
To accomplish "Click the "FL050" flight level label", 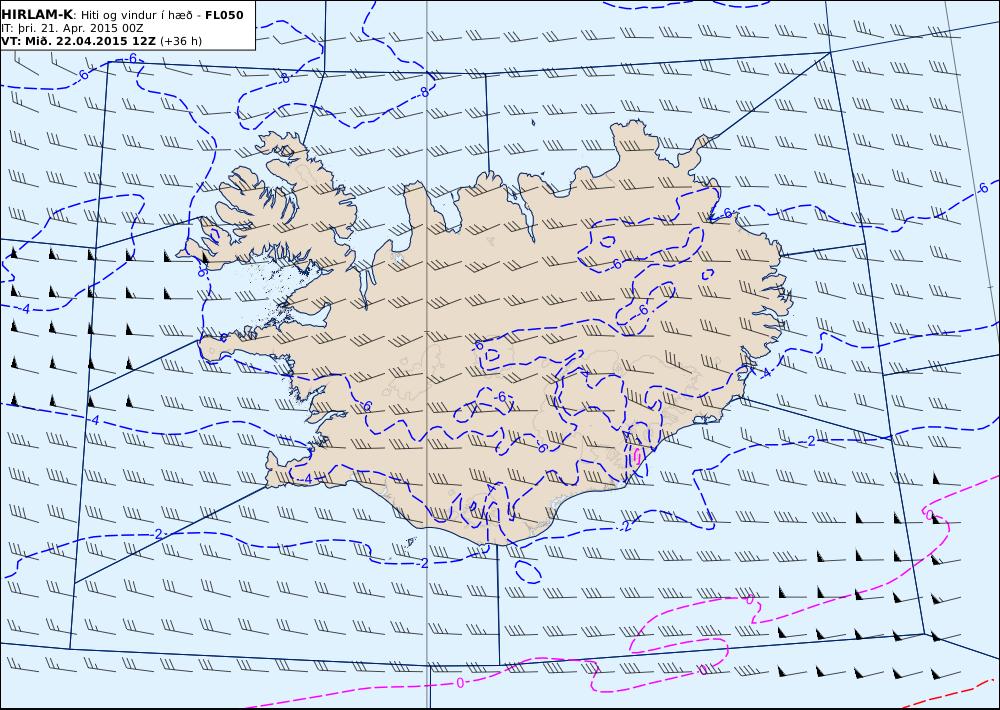I will click(224, 15).
